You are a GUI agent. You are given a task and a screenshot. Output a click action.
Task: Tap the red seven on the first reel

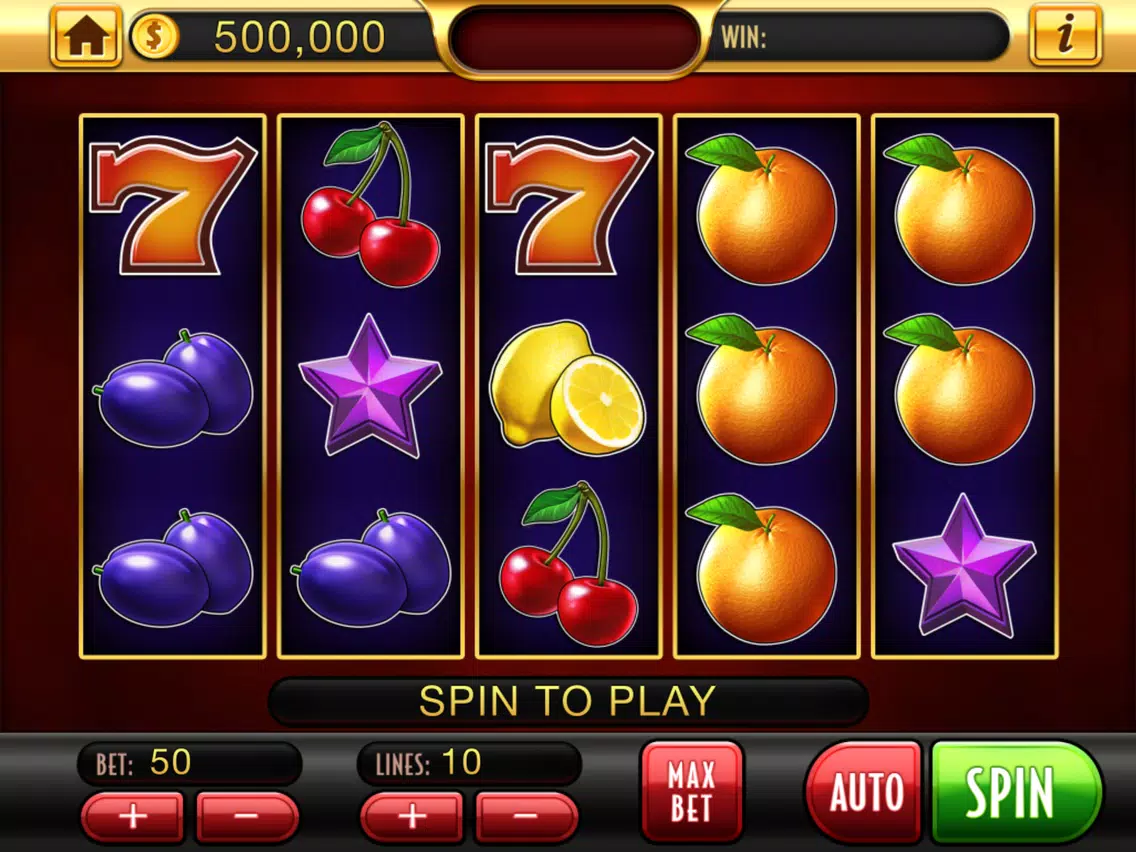172,206
